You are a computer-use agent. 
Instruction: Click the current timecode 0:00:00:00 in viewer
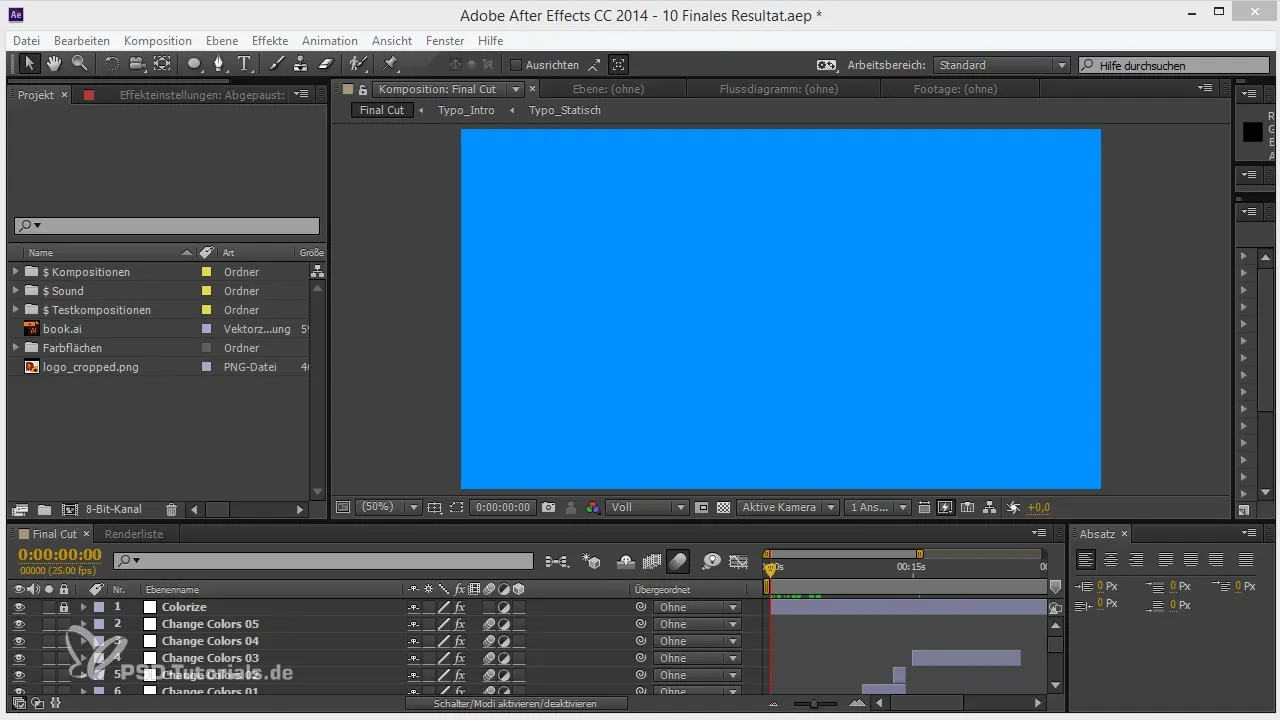pyautogui.click(x=503, y=508)
